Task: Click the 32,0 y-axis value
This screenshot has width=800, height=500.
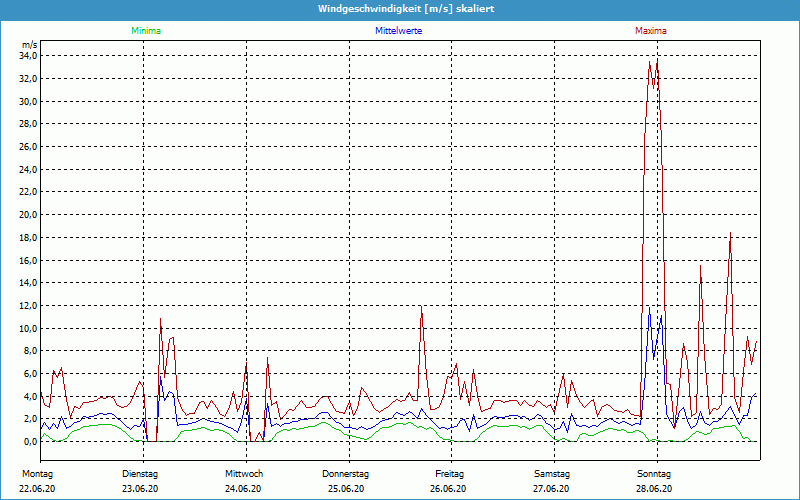Action: (29, 79)
